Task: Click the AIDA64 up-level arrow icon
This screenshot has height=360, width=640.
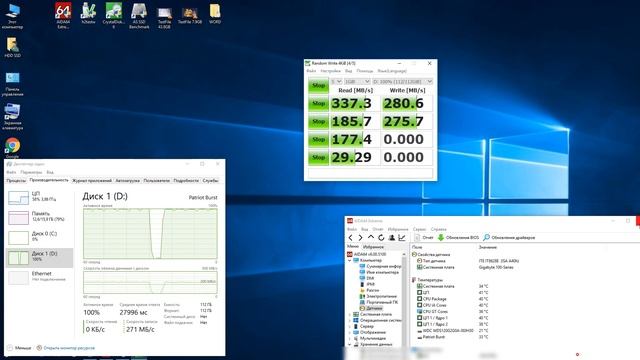Action: (371, 237)
